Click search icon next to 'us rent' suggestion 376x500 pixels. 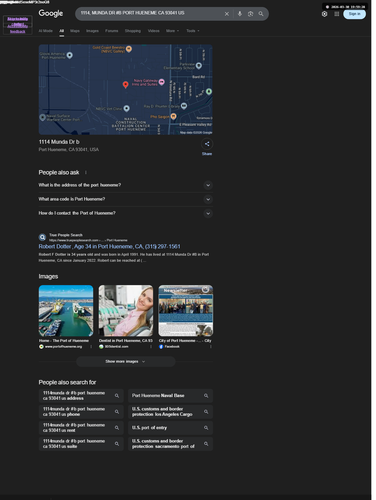pos(117,428)
